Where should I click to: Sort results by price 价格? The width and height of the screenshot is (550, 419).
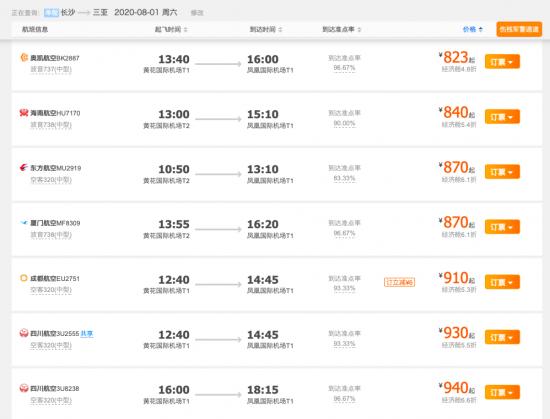473,29
